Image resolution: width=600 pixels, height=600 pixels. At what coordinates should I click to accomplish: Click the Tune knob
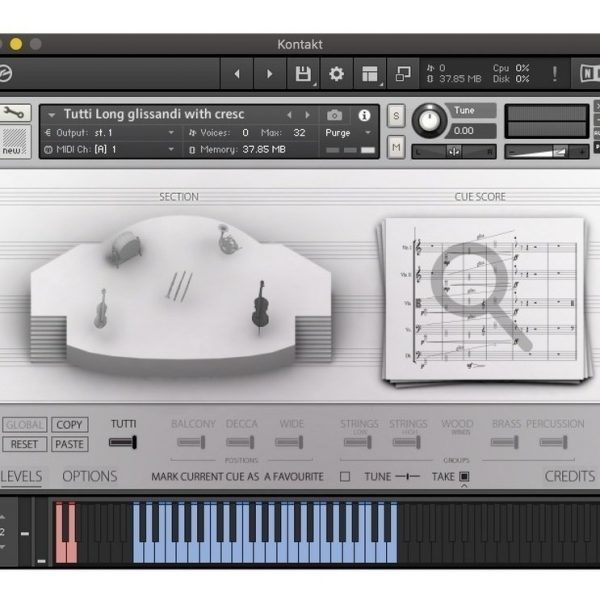click(x=429, y=121)
